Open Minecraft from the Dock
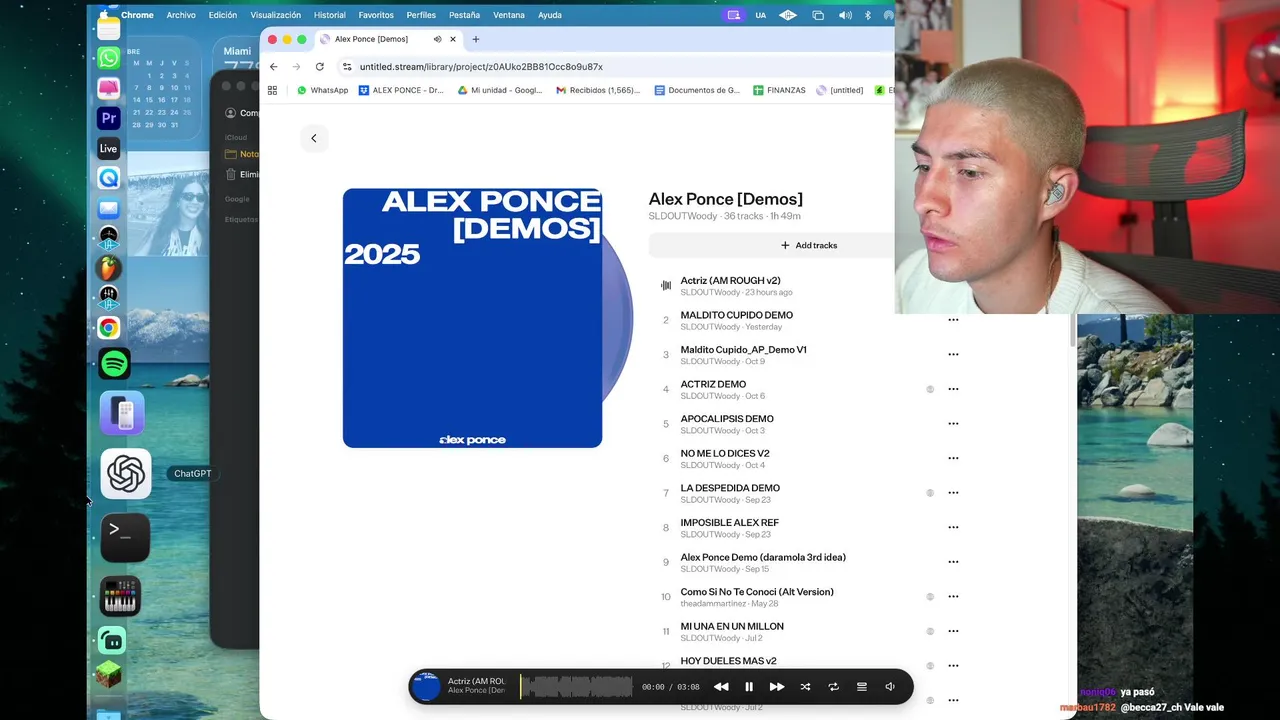 pyautogui.click(x=109, y=675)
